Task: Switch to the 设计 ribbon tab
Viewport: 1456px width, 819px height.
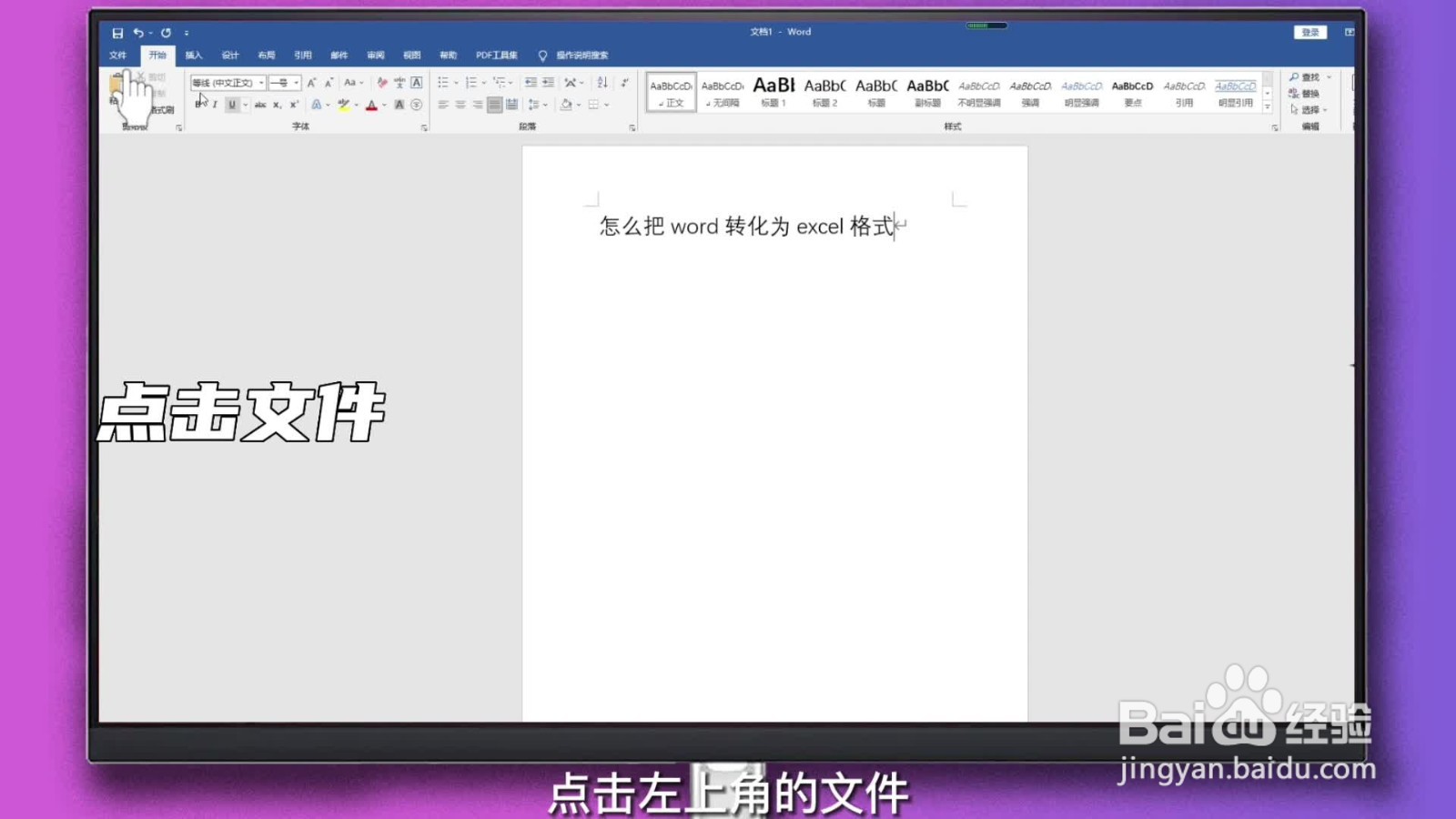Action: point(230,56)
